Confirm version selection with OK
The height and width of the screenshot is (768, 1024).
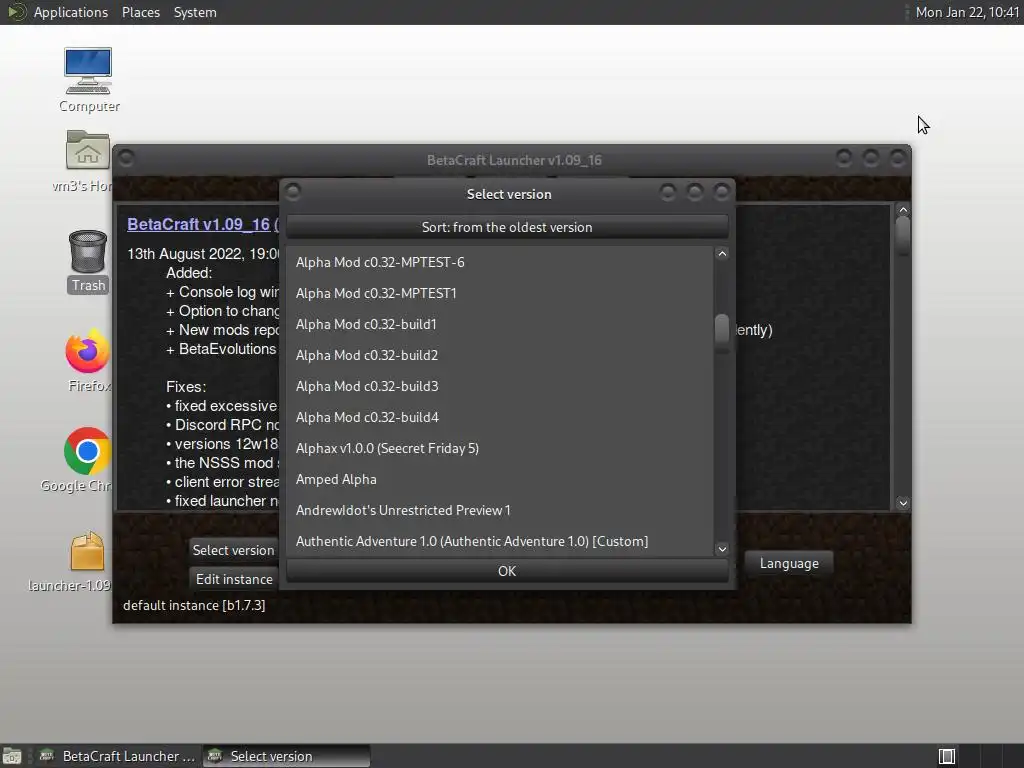pos(507,571)
